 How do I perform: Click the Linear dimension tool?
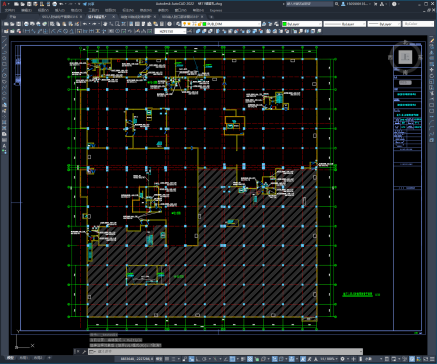[27, 31]
